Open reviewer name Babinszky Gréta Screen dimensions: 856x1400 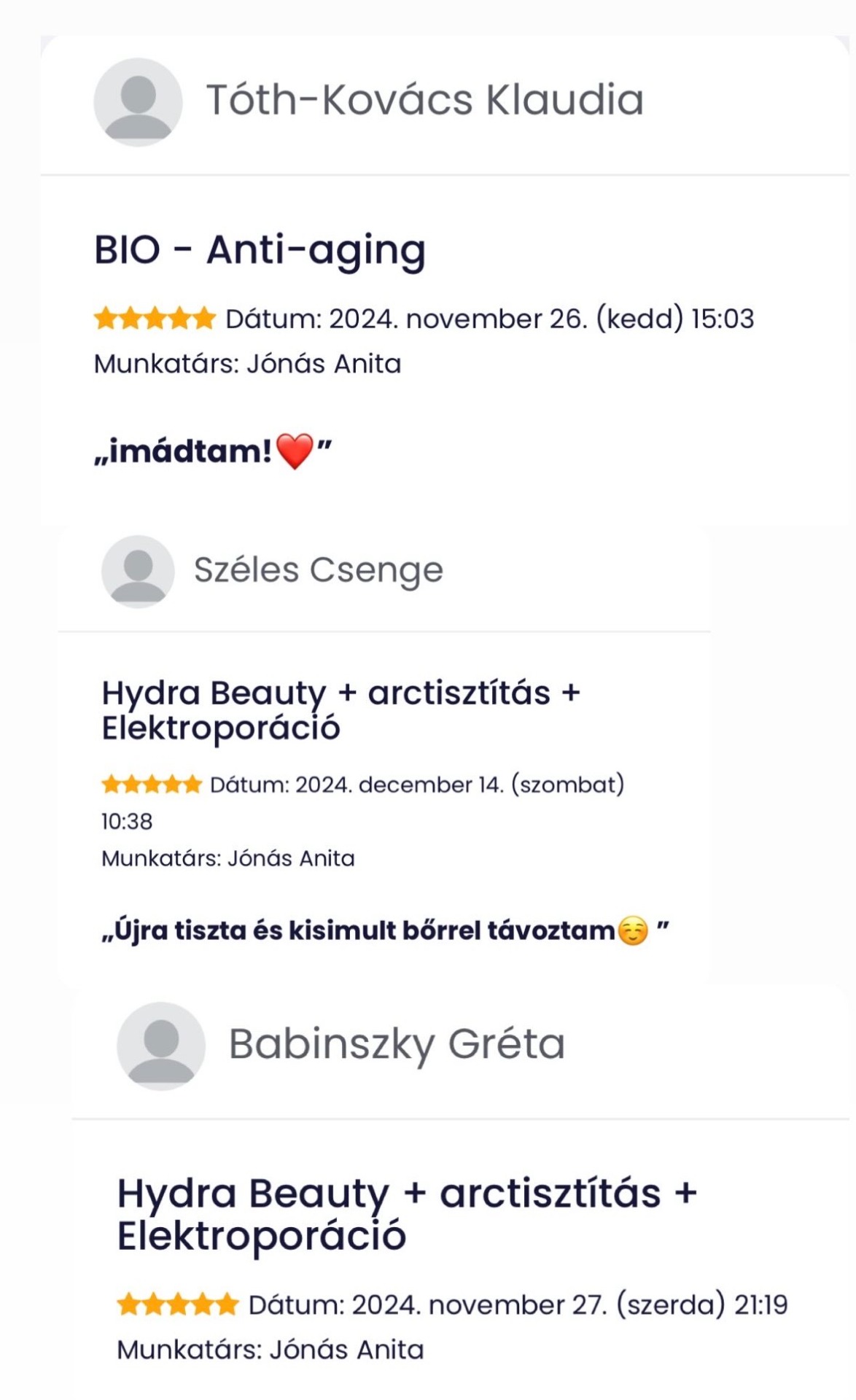(397, 1044)
